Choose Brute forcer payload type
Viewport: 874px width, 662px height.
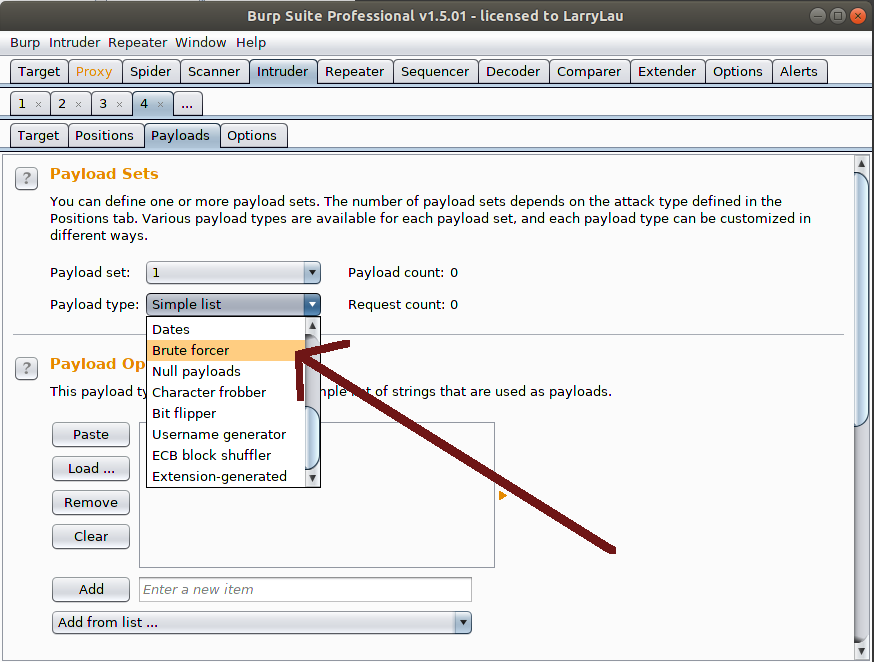click(226, 351)
